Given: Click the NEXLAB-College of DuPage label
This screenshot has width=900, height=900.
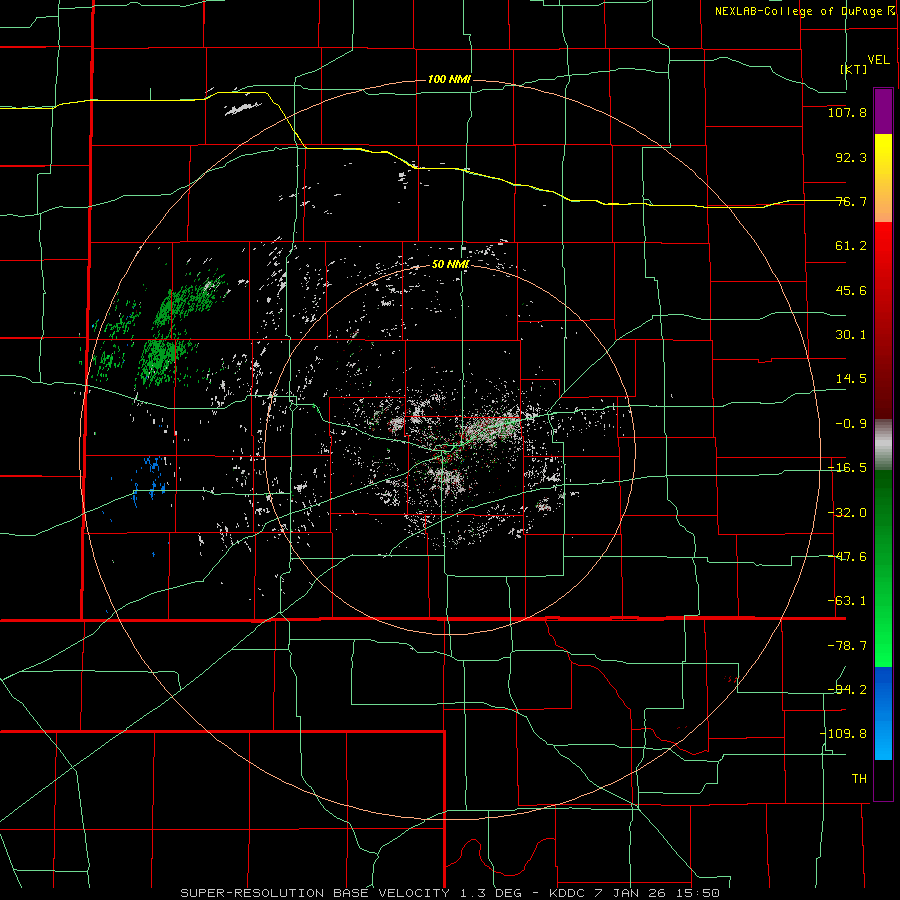Looking at the screenshot, I should tap(804, 11).
